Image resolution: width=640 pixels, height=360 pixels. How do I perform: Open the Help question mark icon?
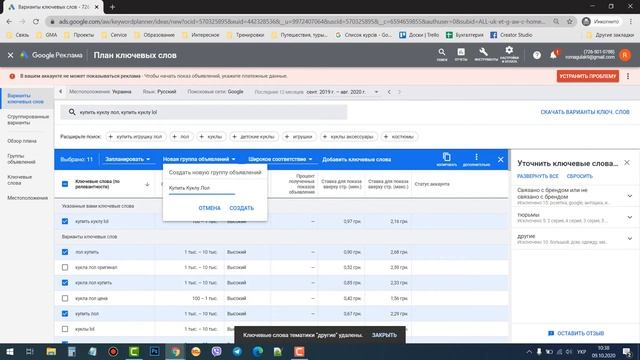point(537,55)
